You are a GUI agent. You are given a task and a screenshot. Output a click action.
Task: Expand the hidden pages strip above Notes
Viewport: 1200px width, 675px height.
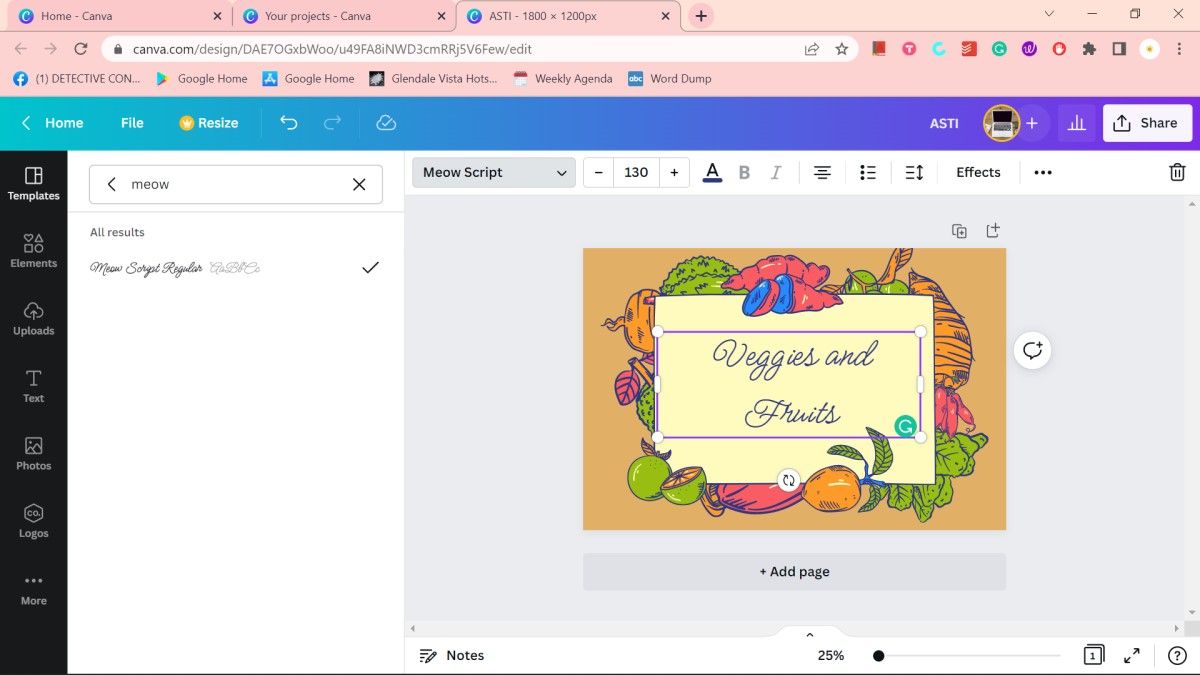click(x=809, y=633)
